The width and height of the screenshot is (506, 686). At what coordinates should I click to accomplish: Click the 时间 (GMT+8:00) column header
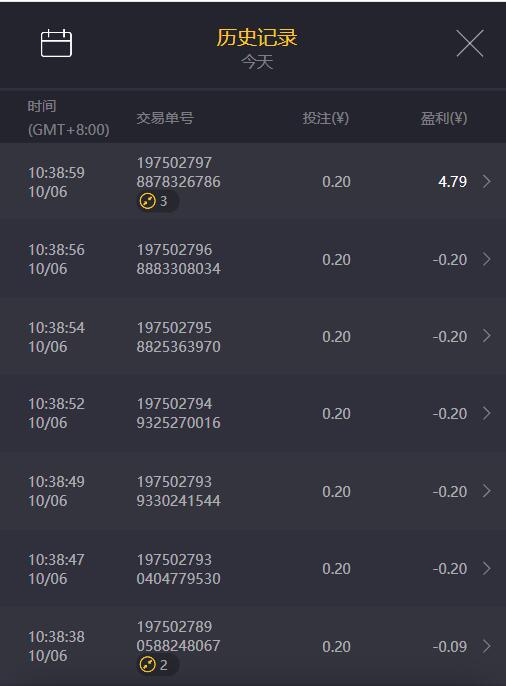(69, 118)
